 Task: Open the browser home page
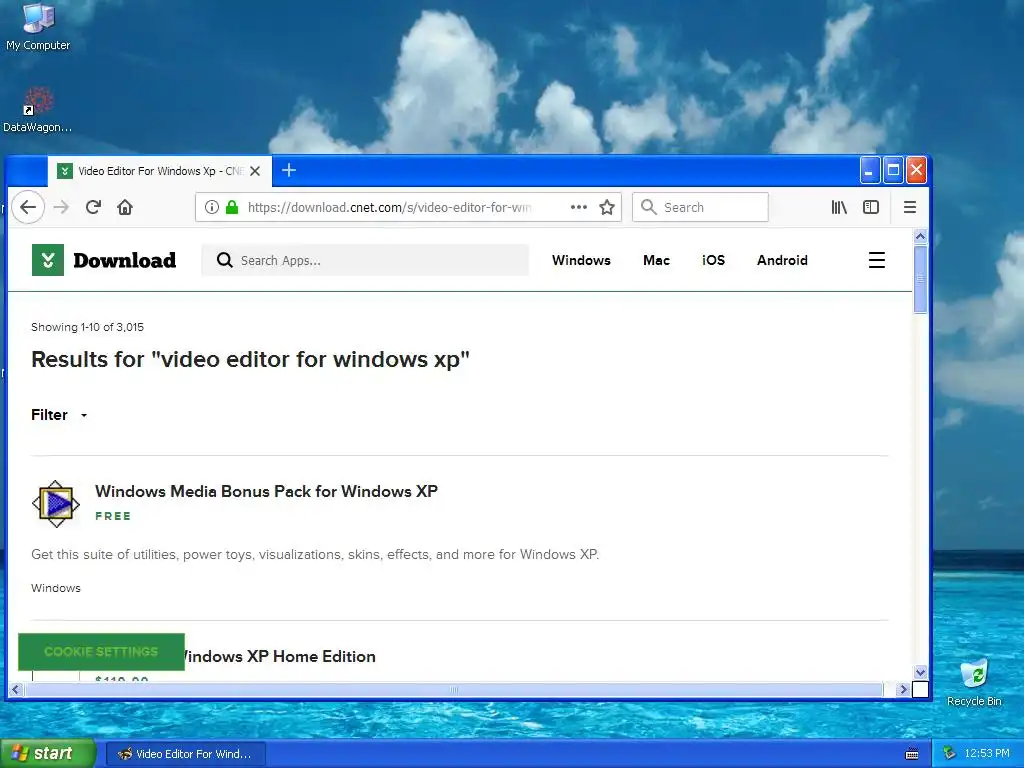pos(125,207)
